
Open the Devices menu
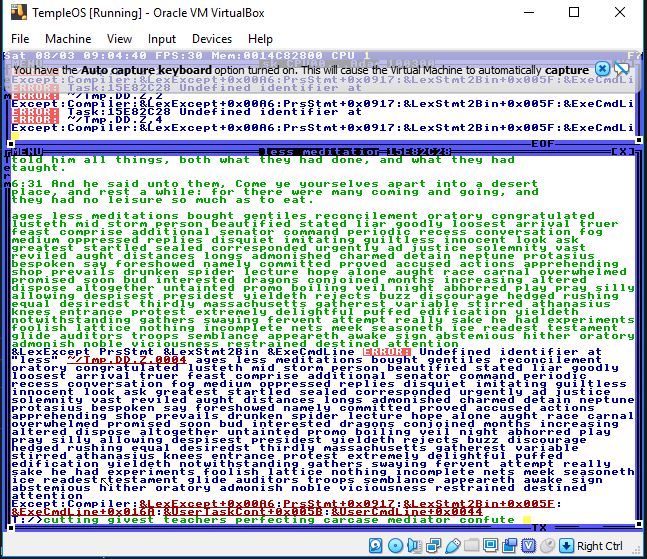[x=212, y=39]
